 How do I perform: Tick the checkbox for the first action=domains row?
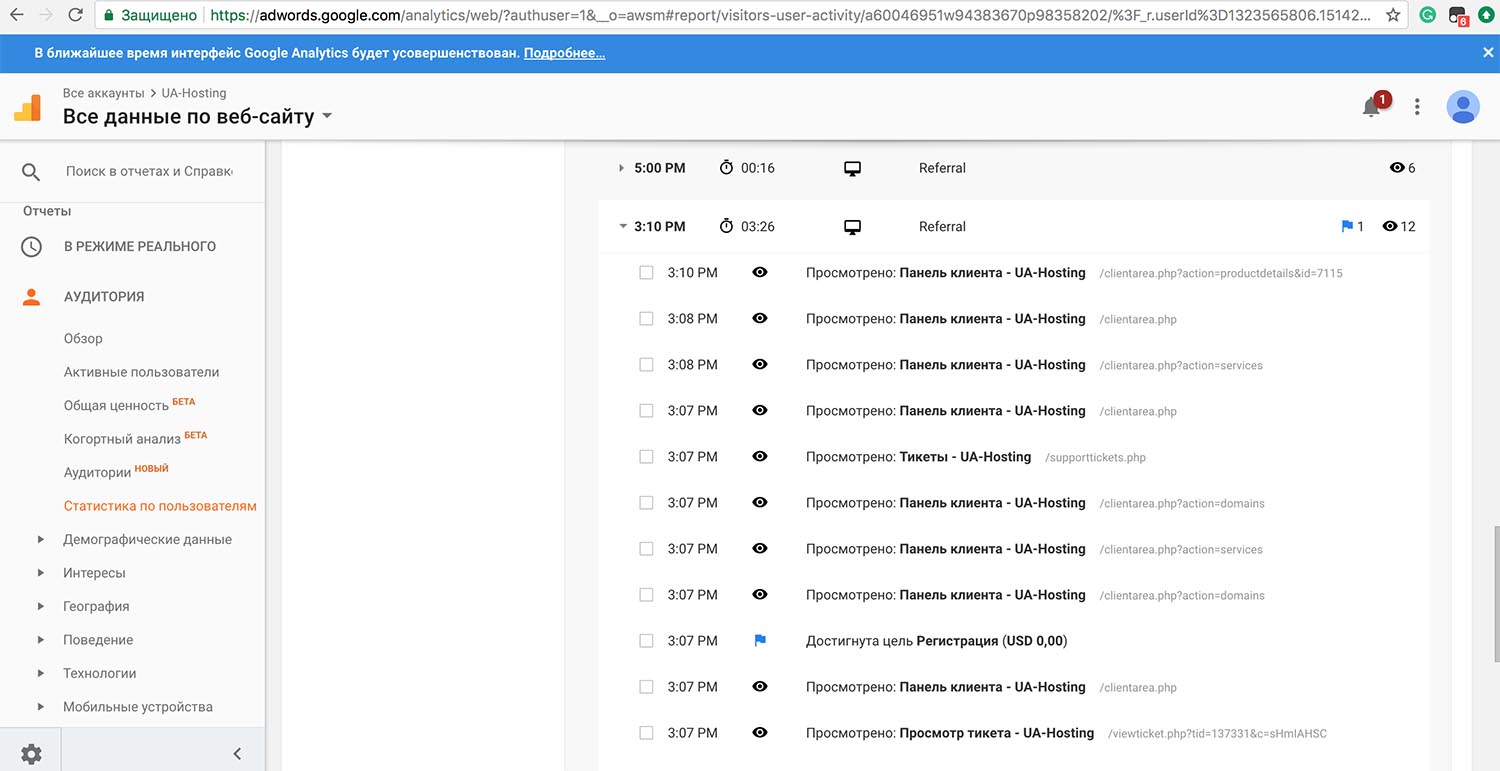coord(646,503)
